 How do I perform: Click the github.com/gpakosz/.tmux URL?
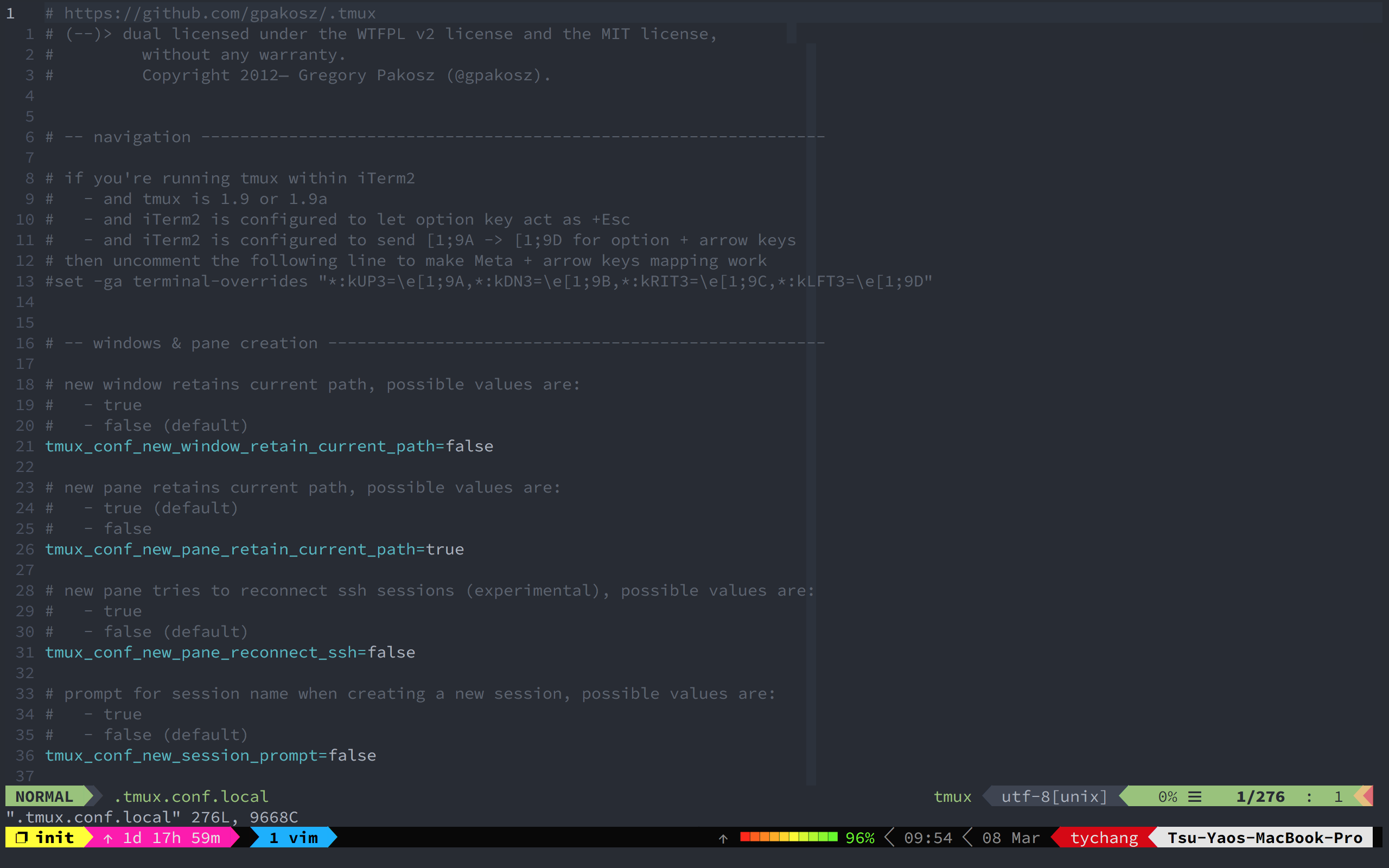click(219, 12)
